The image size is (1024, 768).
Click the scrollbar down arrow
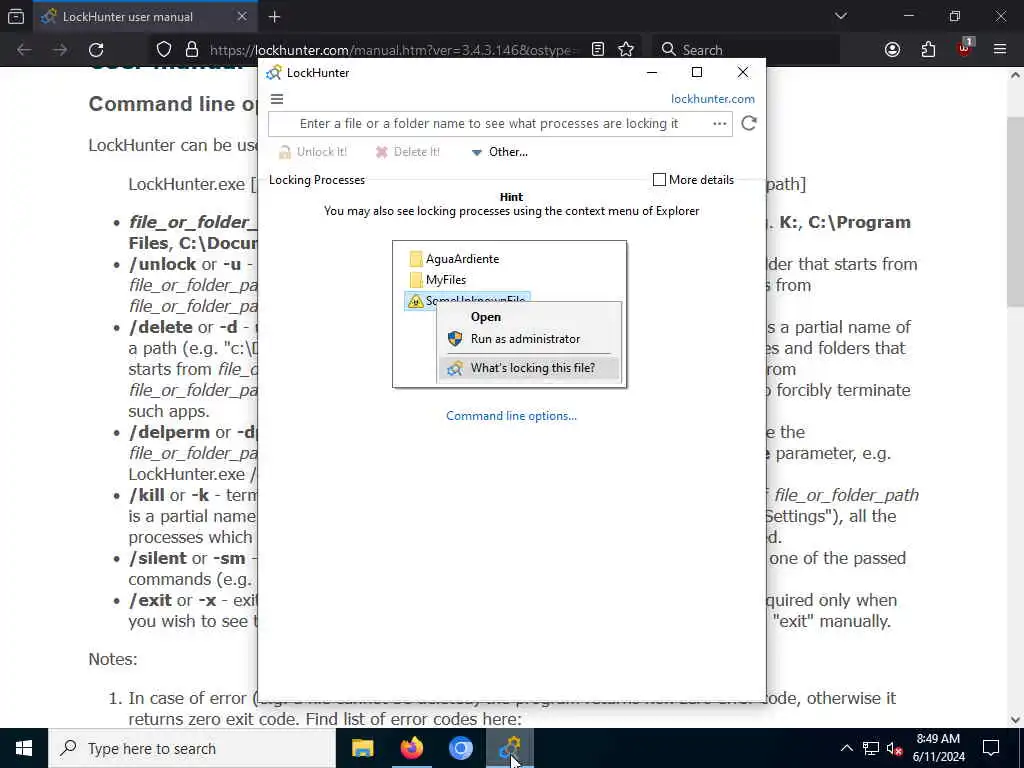1014,720
